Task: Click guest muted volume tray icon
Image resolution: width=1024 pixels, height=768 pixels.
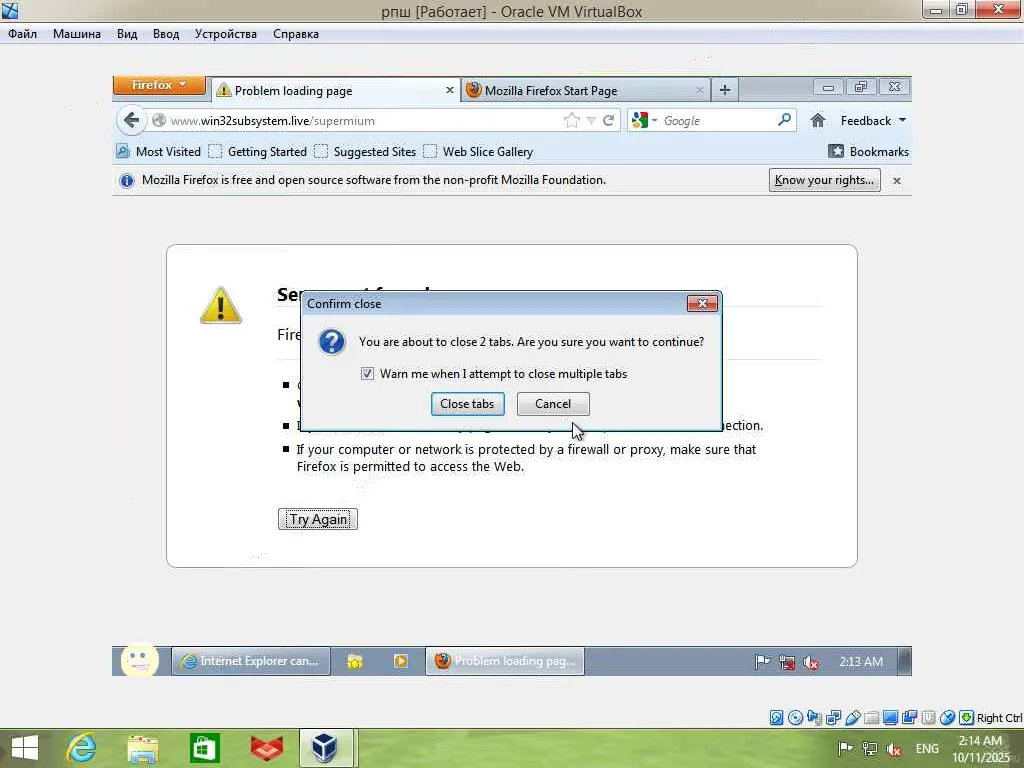Action: pyautogui.click(x=811, y=662)
